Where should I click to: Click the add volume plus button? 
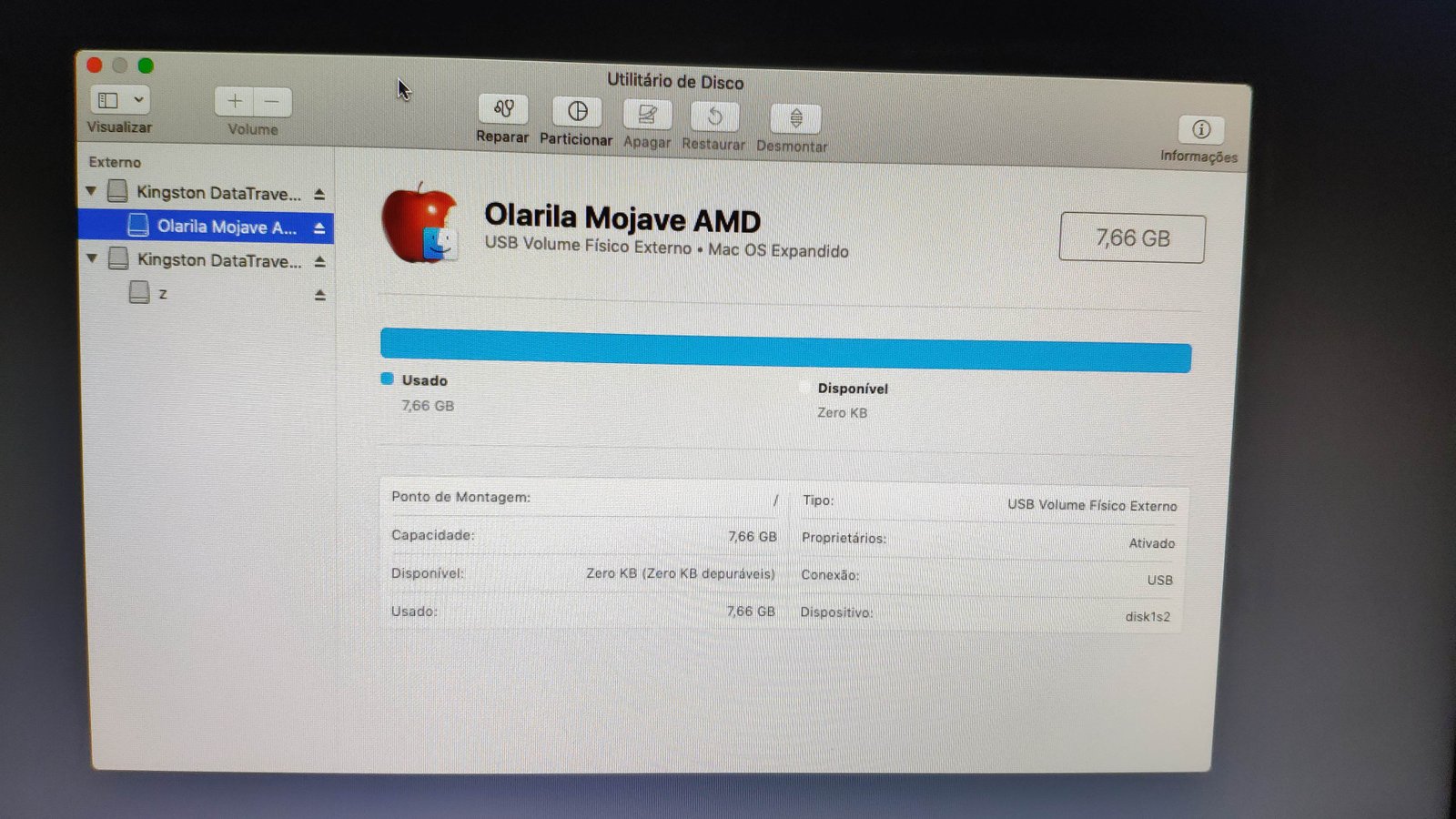pos(235,101)
